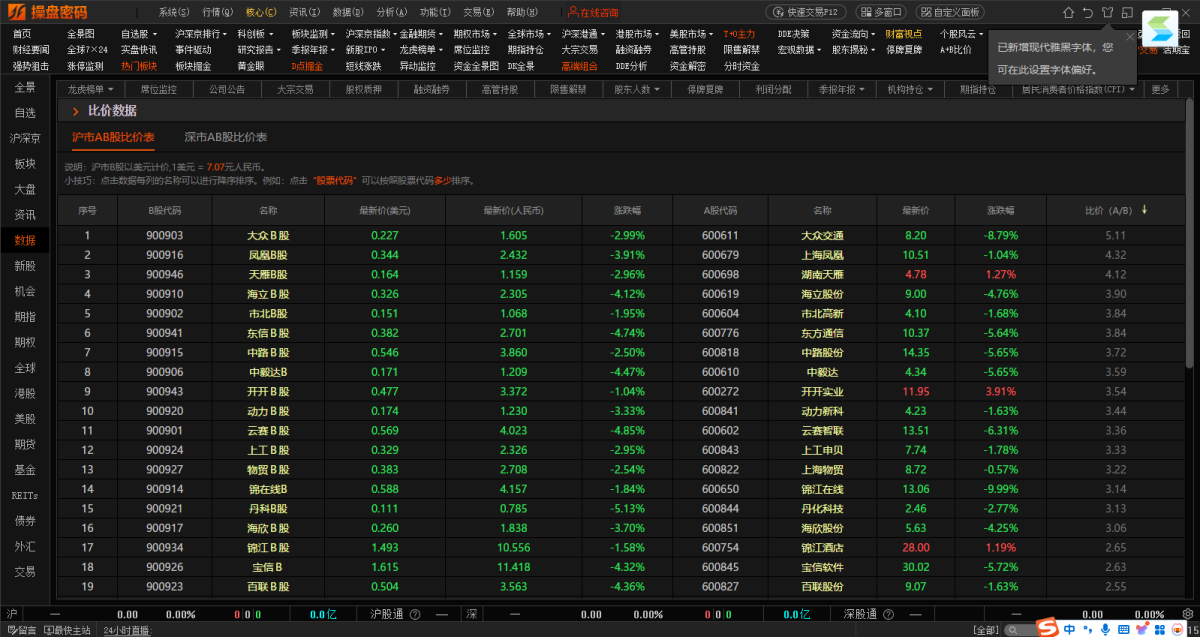
Task: Open 大宗交易 tab in data tabs
Action: (296, 89)
